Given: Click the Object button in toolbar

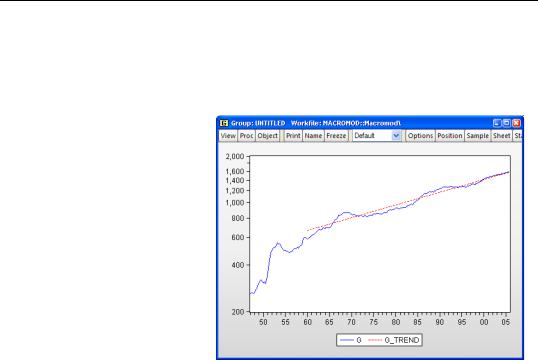Looking at the screenshot, I should click(x=268, y=136).
